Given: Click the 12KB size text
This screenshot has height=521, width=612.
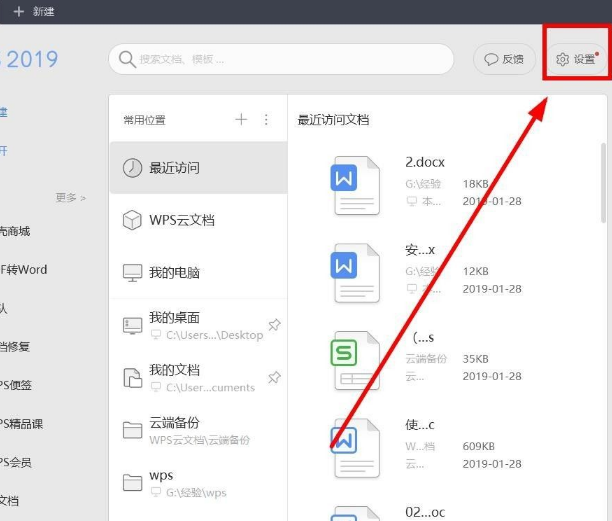Looking at the screenshot, I should [475, 271].
